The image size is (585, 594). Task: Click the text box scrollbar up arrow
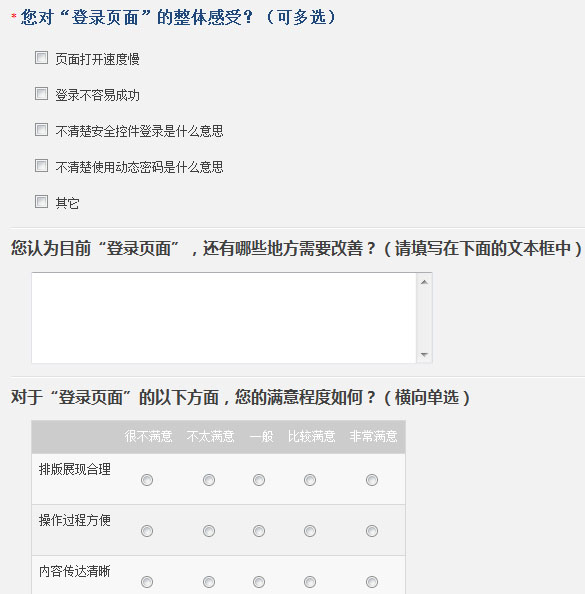pyautogui.click(x=424, y=282)
